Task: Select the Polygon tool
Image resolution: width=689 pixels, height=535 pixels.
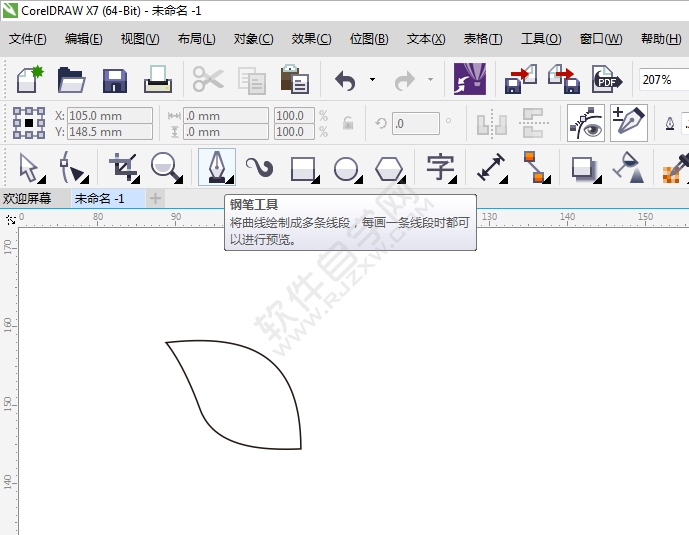Action: point(389,167)
